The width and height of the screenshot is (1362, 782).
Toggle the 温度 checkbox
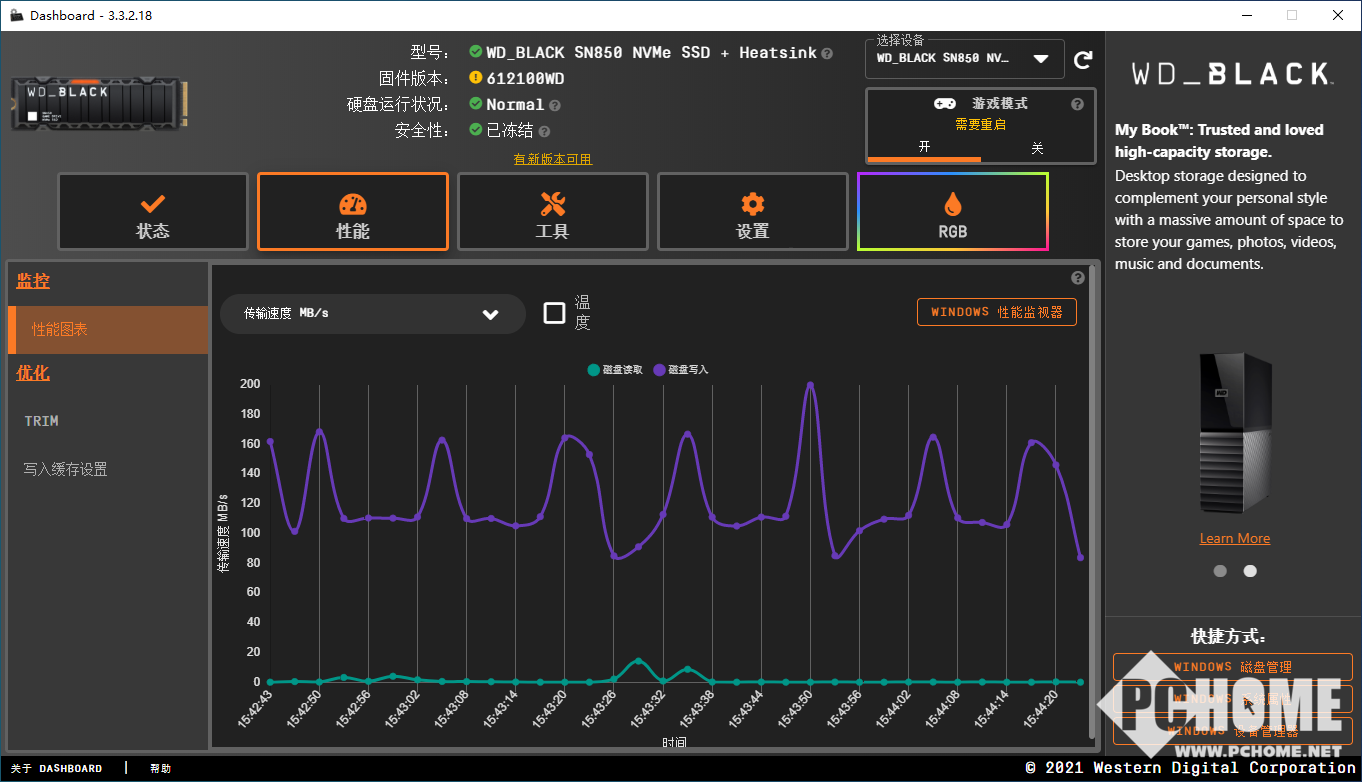tap(554, 313)
